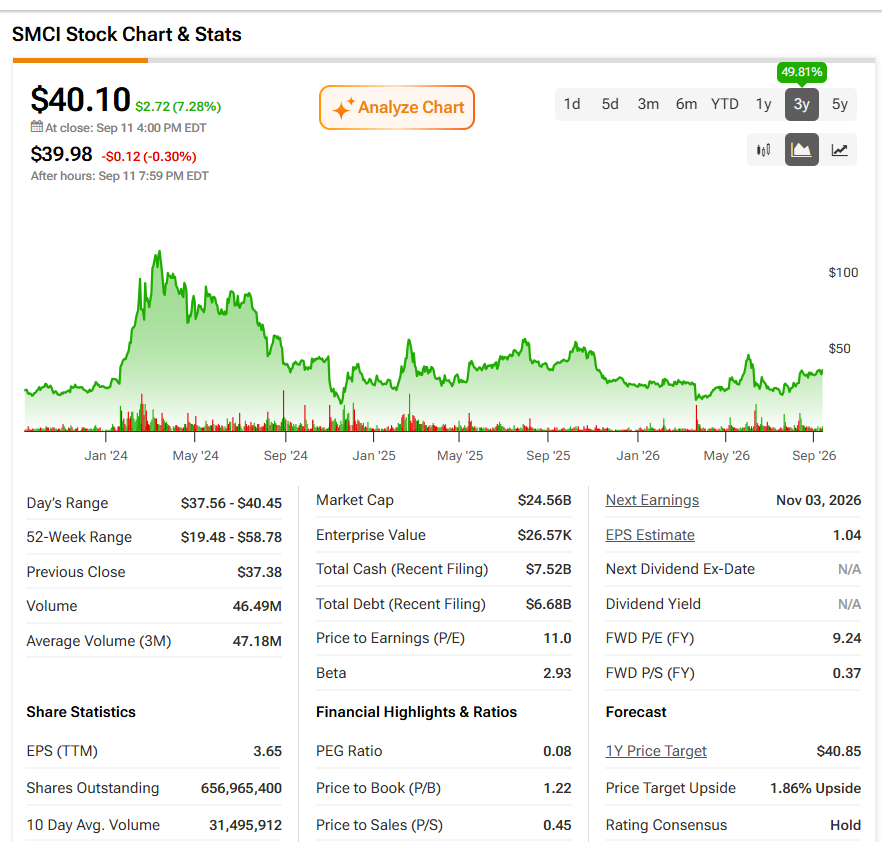This screenshot has width=882, height=842.
Task: Click the Analyze Chart button
Action: point(397,107)
